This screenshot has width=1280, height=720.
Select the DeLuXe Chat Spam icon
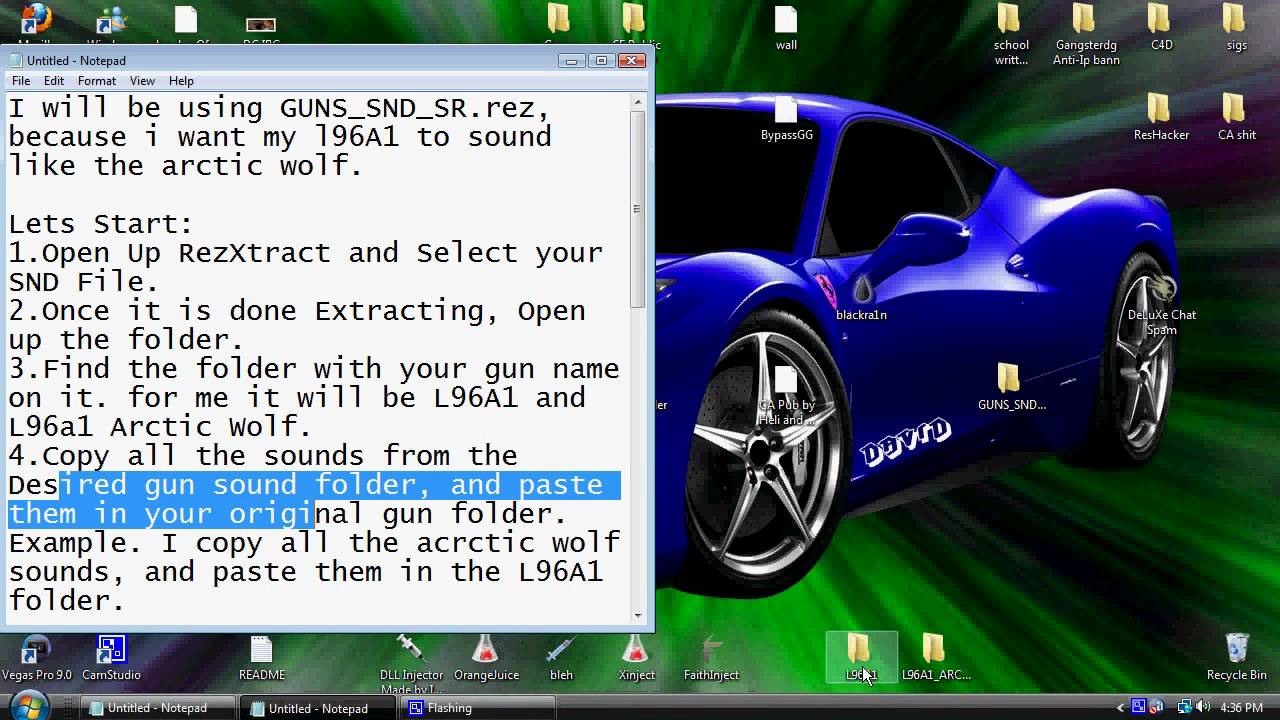1161,304
